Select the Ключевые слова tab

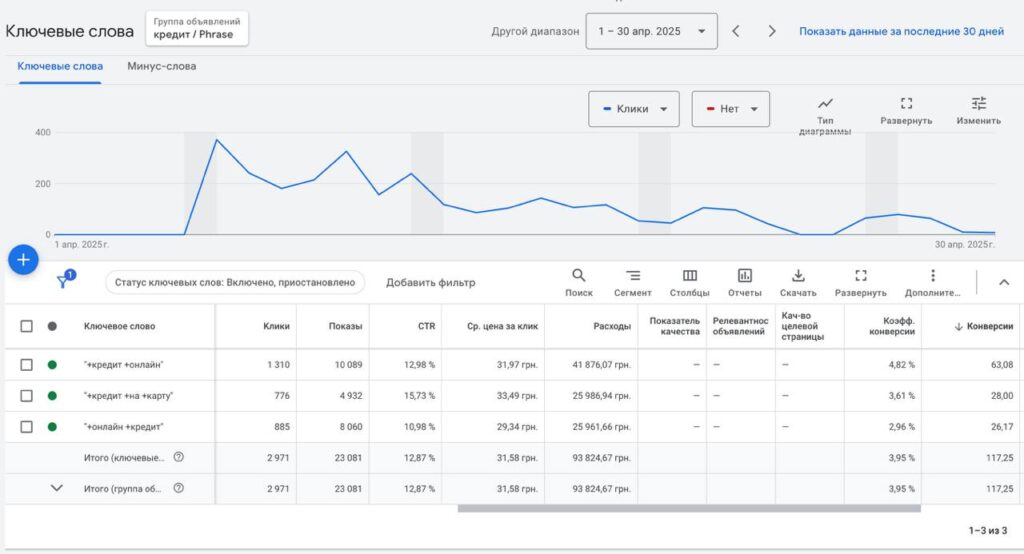pyautogui.click(x=60, y=67)
